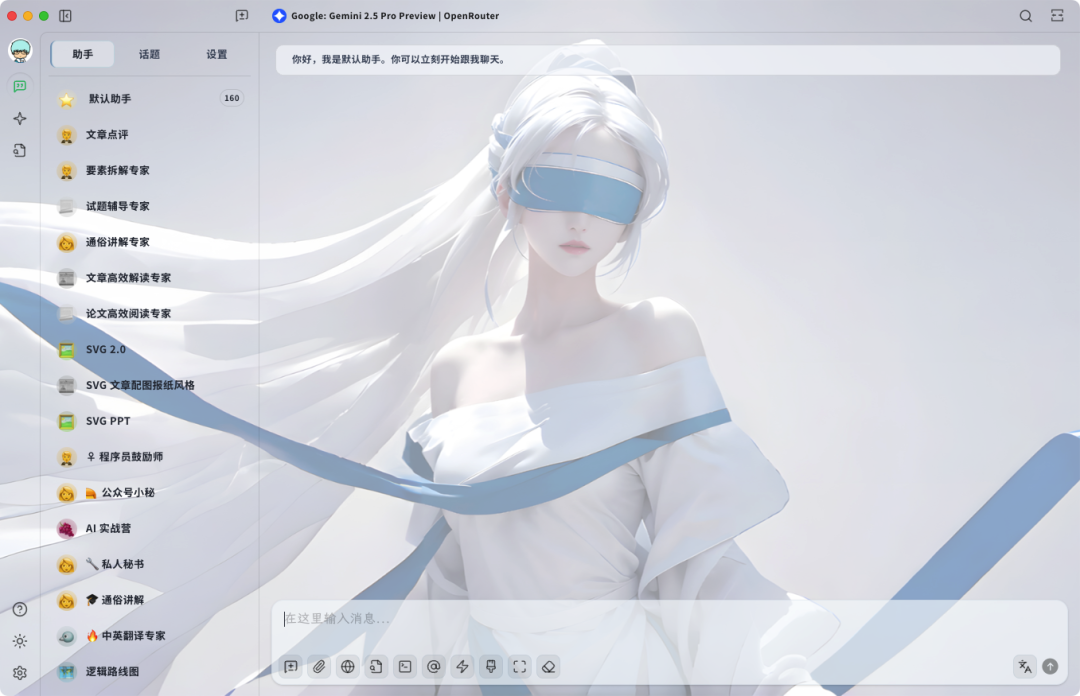Screen dimensions: 1080x696
Task: Enable web search with the globe icon
Action: click(347, 666)
